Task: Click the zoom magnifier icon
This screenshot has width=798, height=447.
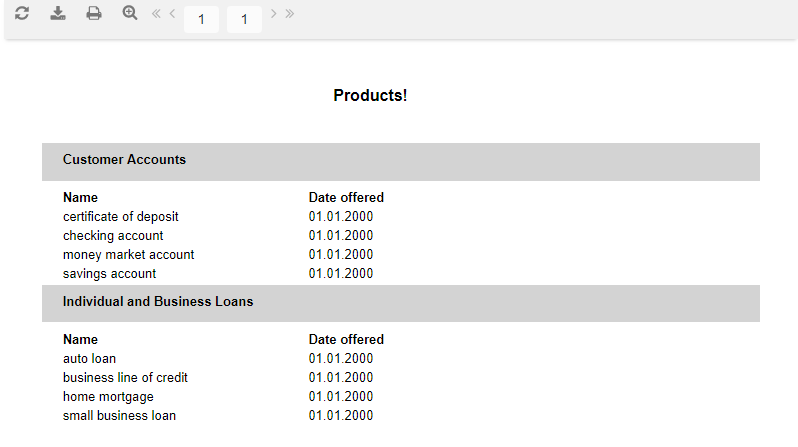Action: pos(130,13)
